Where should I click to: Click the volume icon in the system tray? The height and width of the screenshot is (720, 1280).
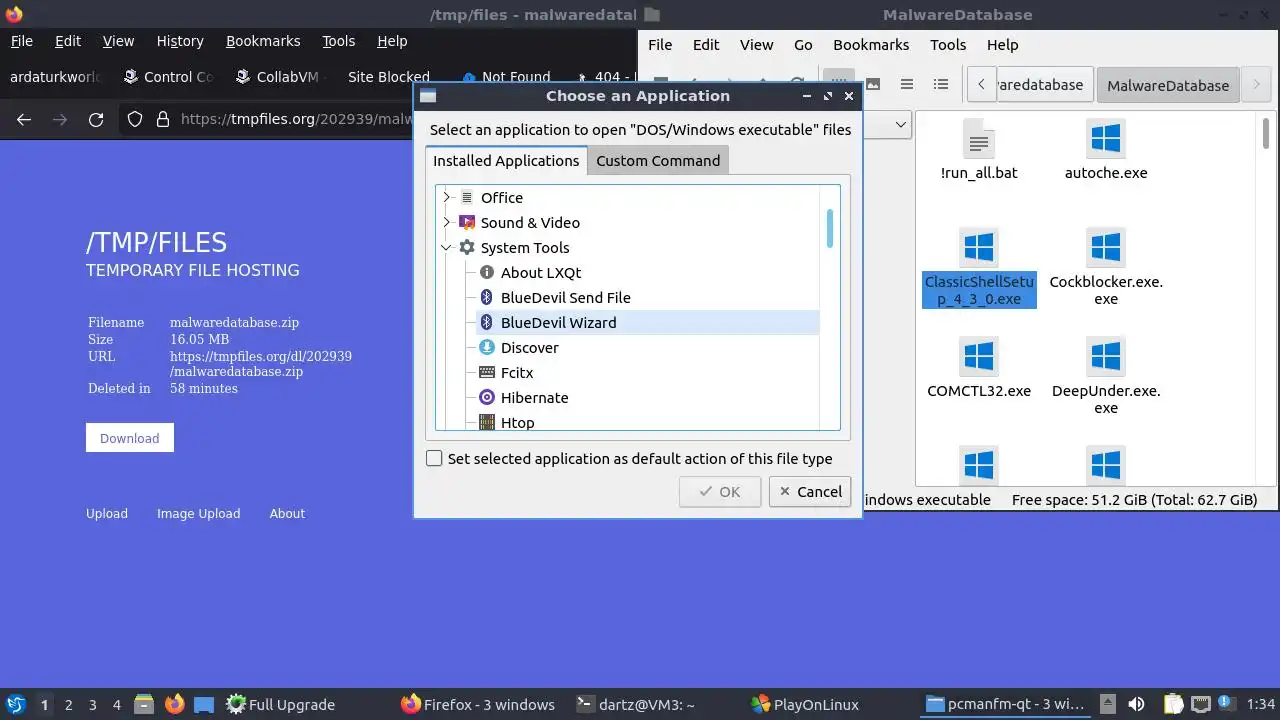(x=1136, y=704)
